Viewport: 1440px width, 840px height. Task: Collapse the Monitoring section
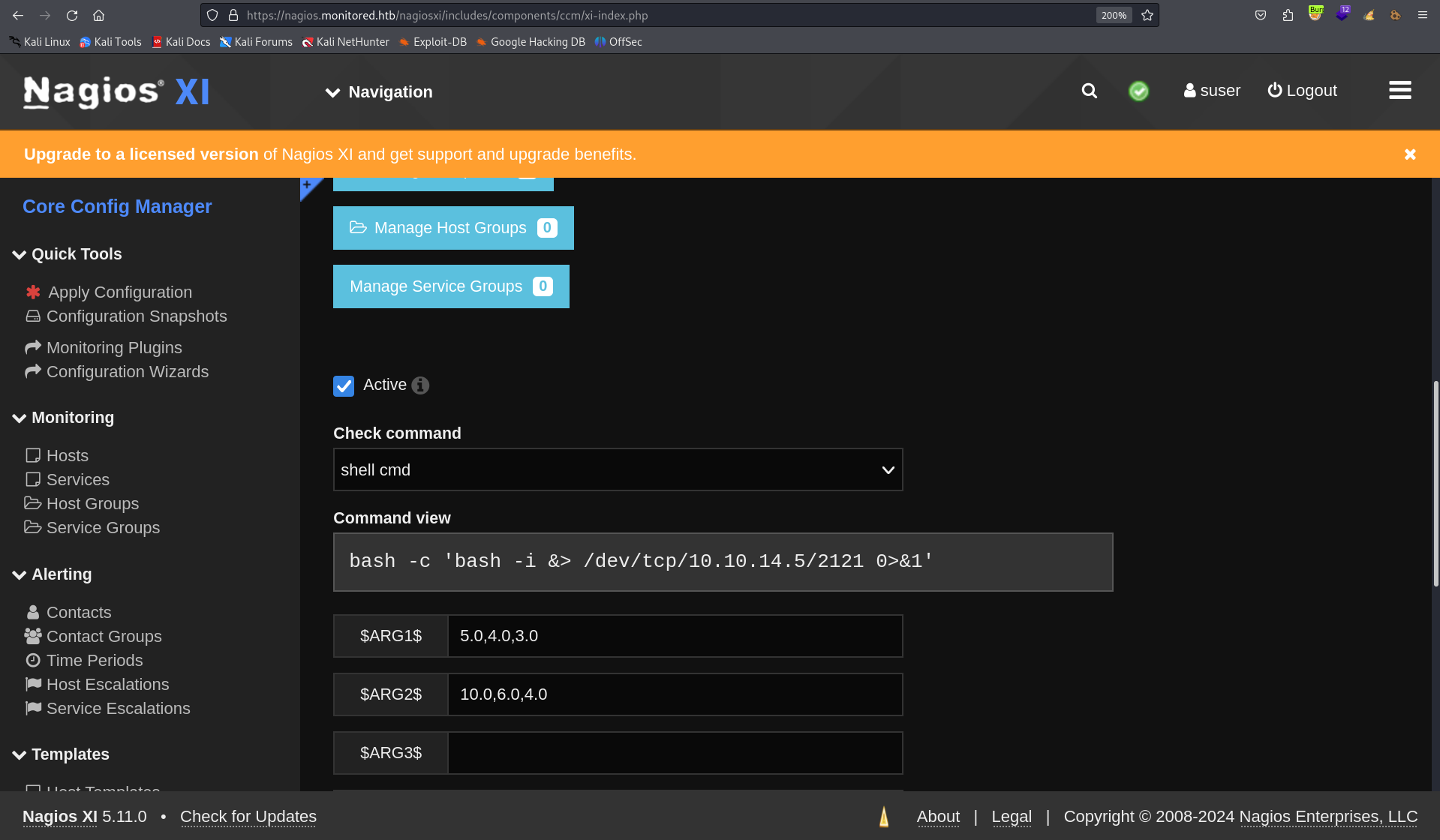tap(63, 418)
